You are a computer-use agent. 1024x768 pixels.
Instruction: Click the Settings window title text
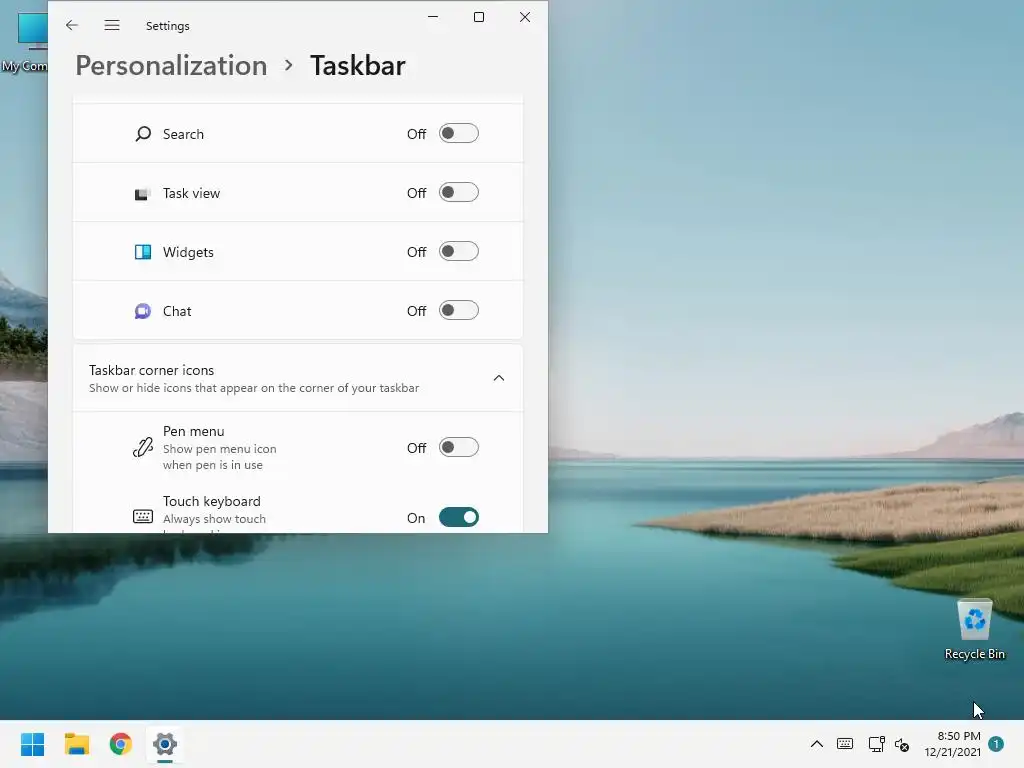[x=168, y=25]
